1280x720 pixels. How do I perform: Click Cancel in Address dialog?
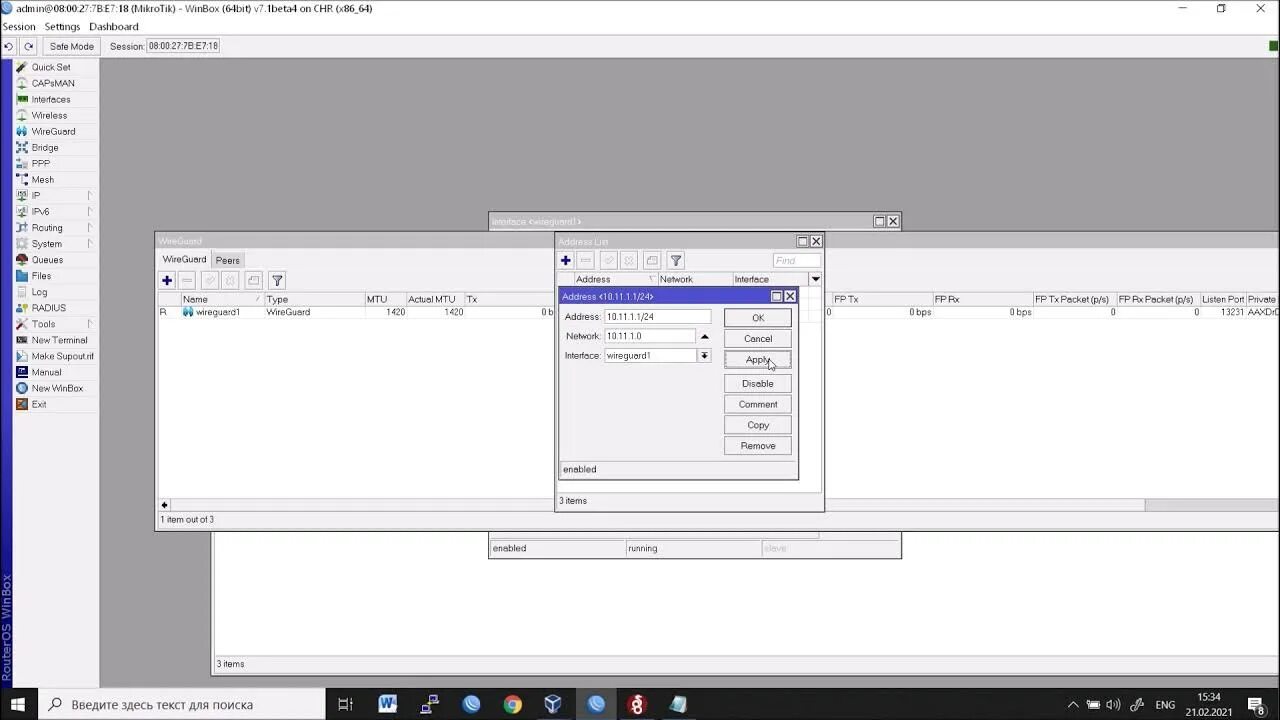758,338
